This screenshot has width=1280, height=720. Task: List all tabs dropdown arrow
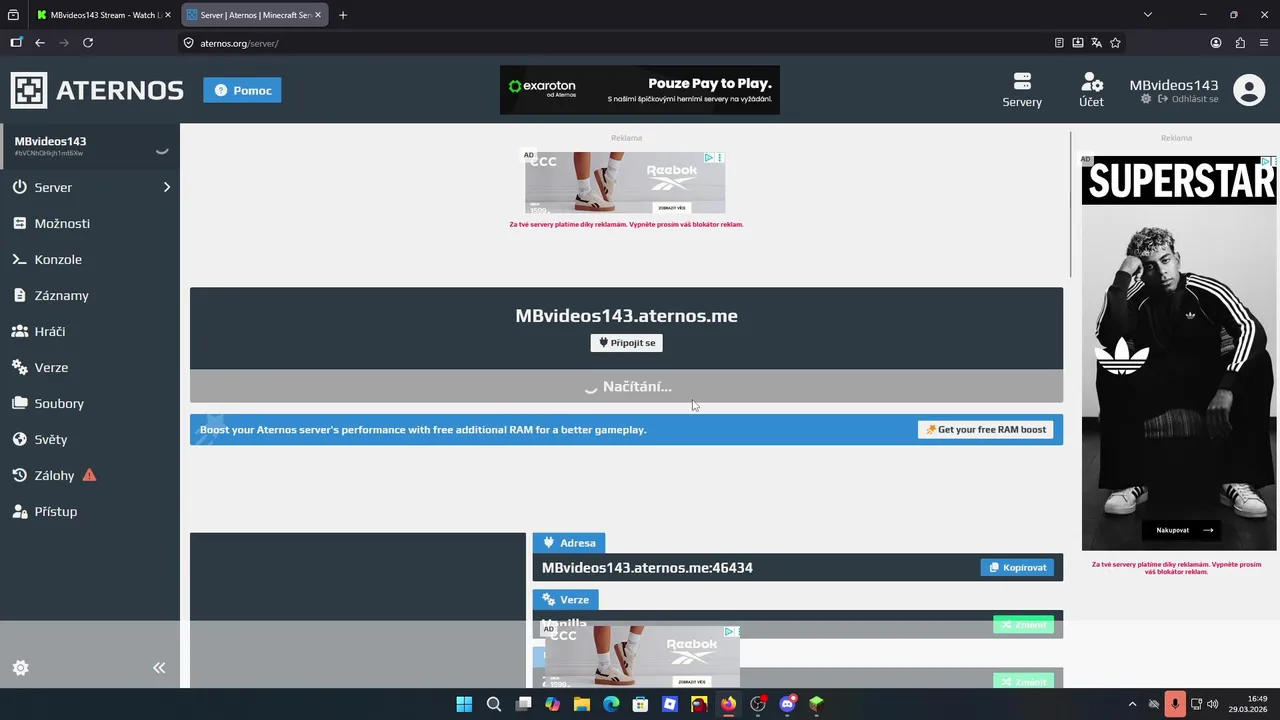coord(1148,15)
